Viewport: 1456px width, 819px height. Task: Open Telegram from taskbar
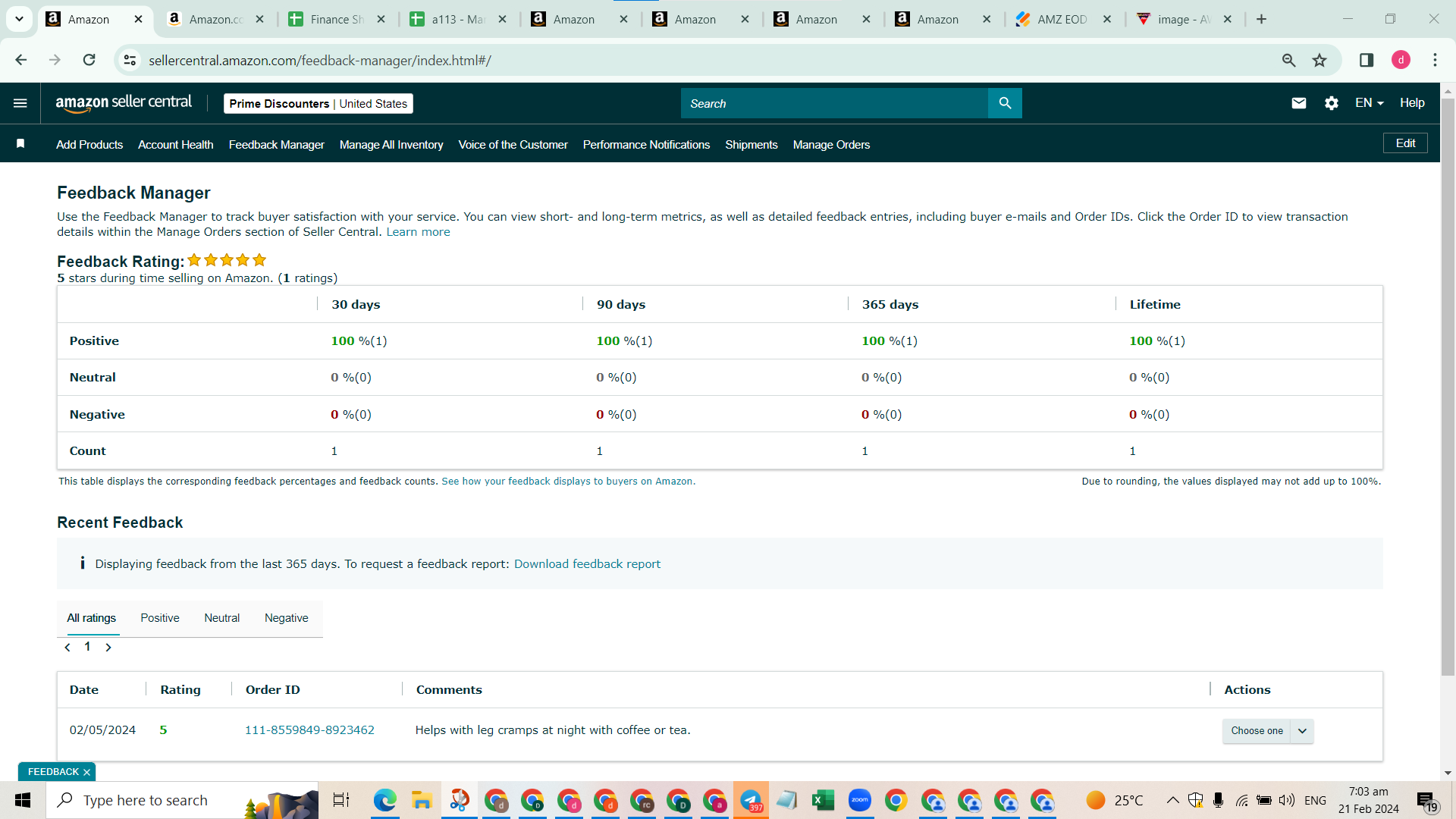[x=751, y=800]
